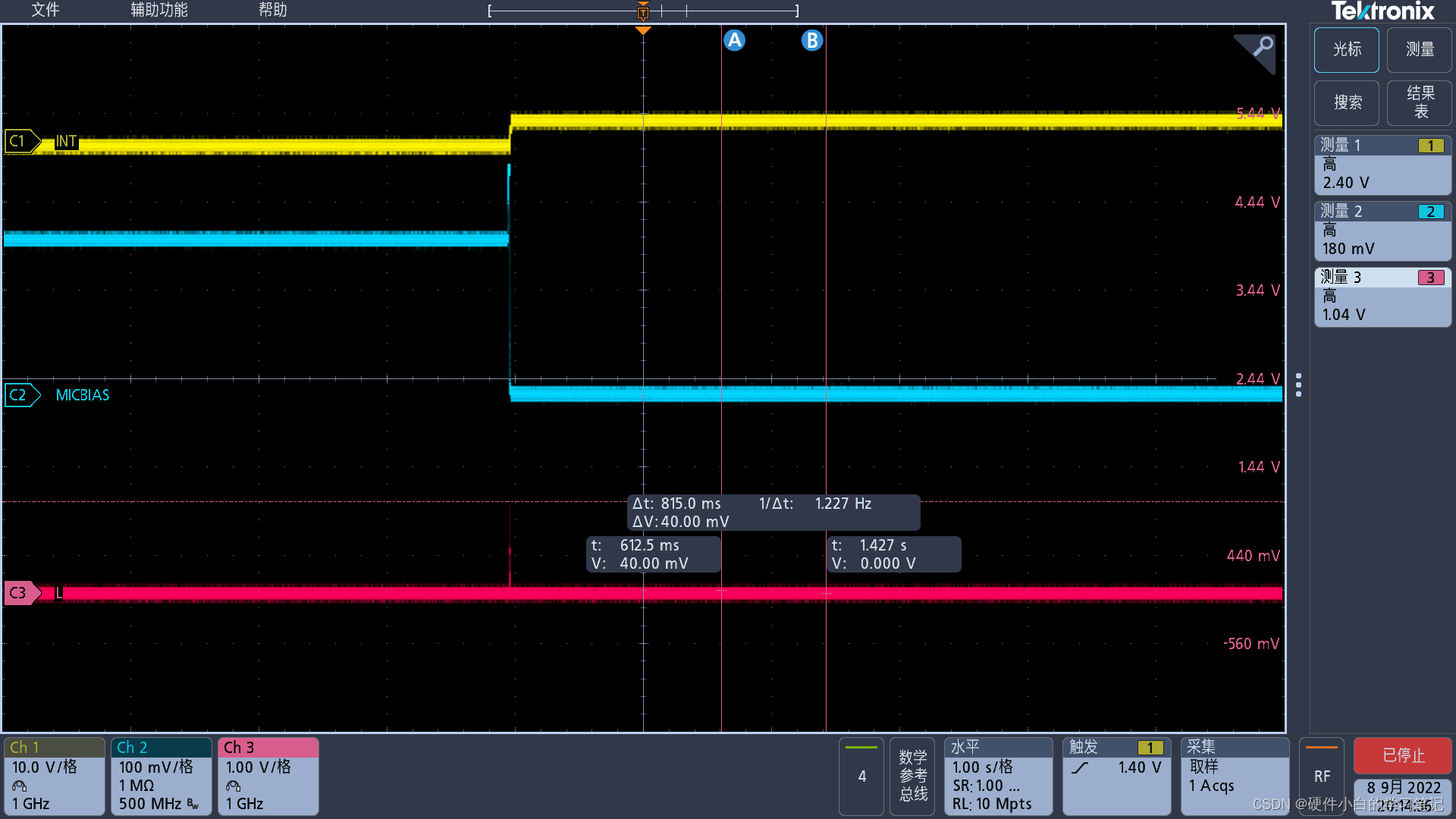Click the results bar drag handle dots
Screen dimensions: 1456x819
pos(1299,384)
